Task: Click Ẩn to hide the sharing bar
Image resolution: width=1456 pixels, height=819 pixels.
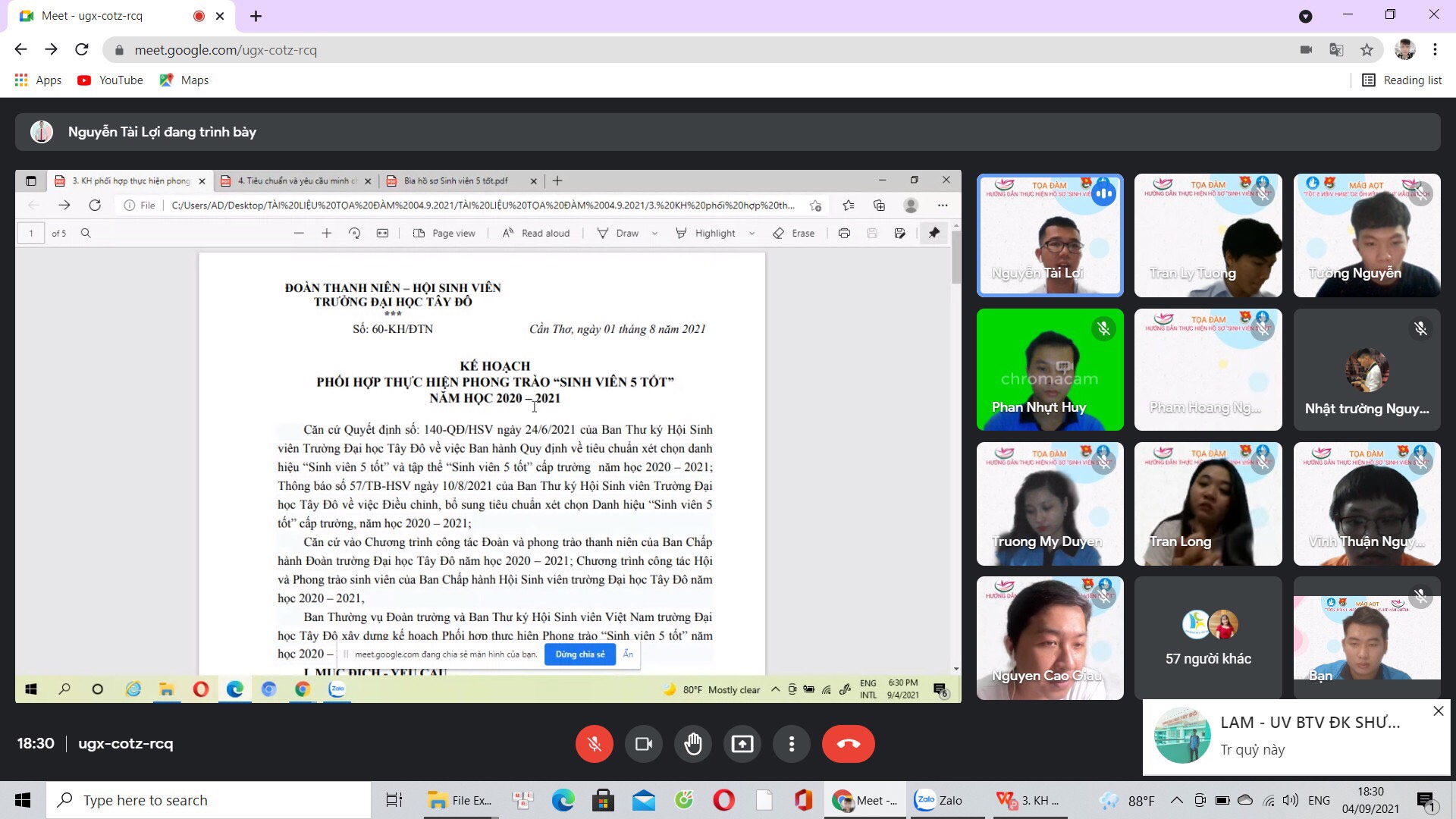Action: coord(628,654)
